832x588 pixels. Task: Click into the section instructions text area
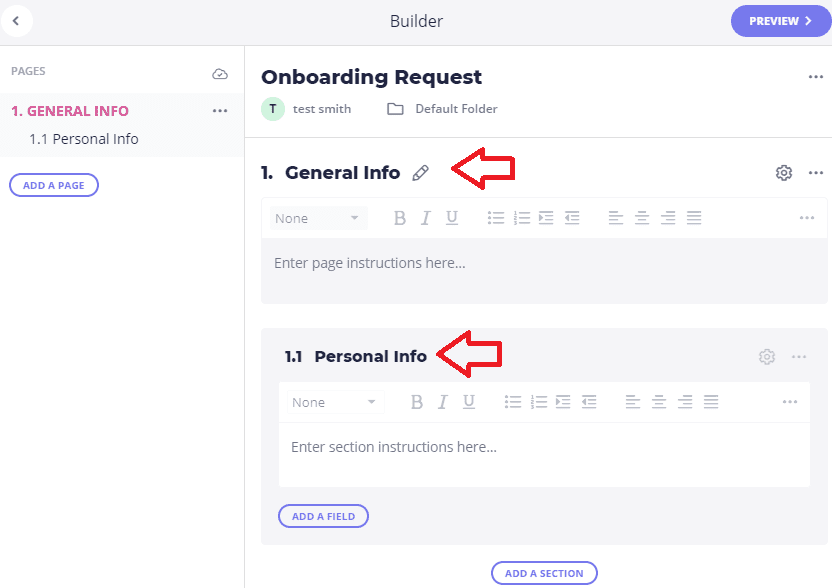point(544,455)
